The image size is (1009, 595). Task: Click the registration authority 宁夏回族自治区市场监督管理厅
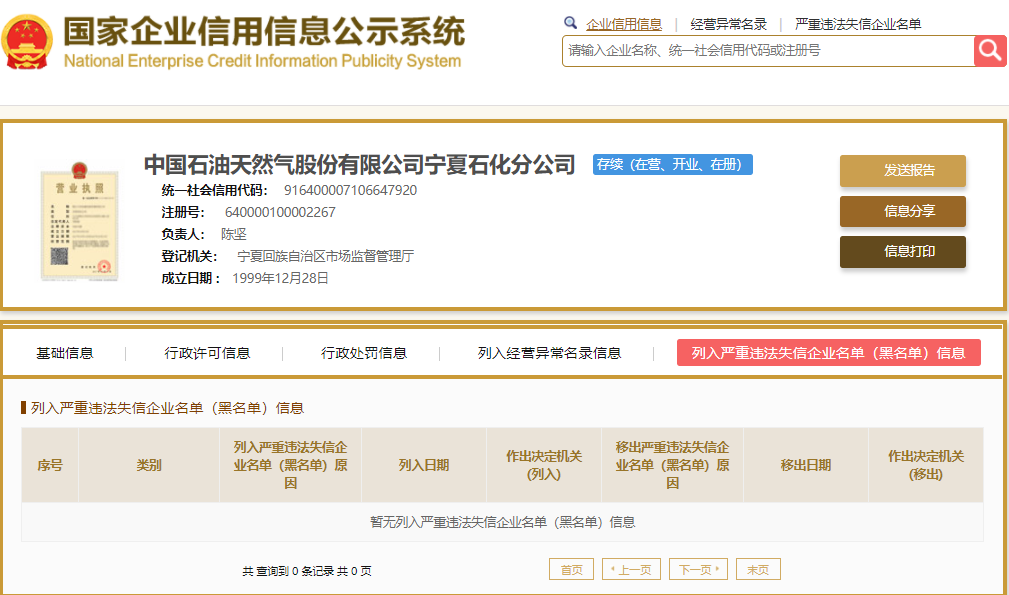326,256
